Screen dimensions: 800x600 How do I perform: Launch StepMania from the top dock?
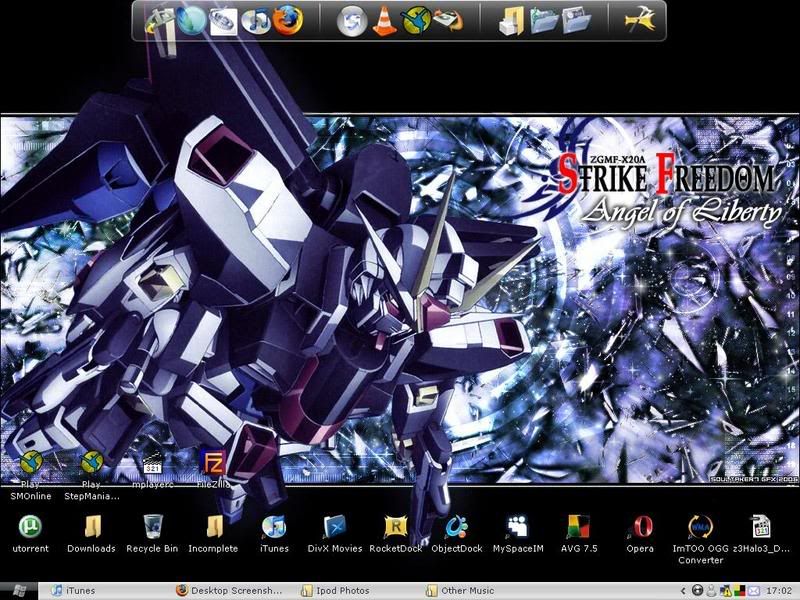click(x=416, y=20)
